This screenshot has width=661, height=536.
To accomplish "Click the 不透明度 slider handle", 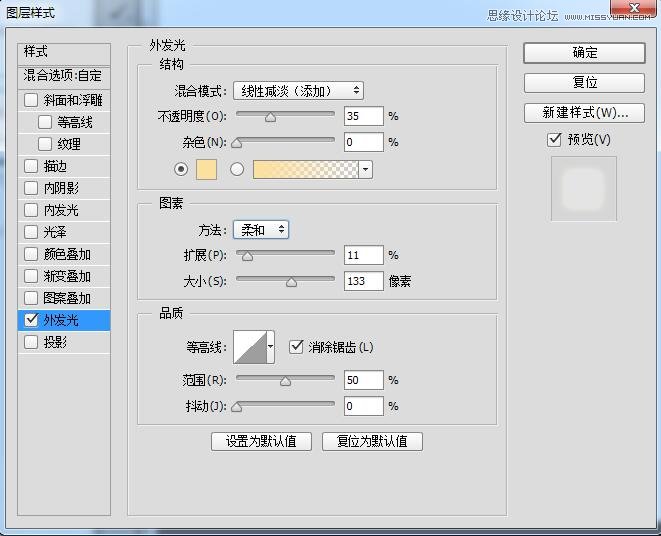I will point(270,117).
